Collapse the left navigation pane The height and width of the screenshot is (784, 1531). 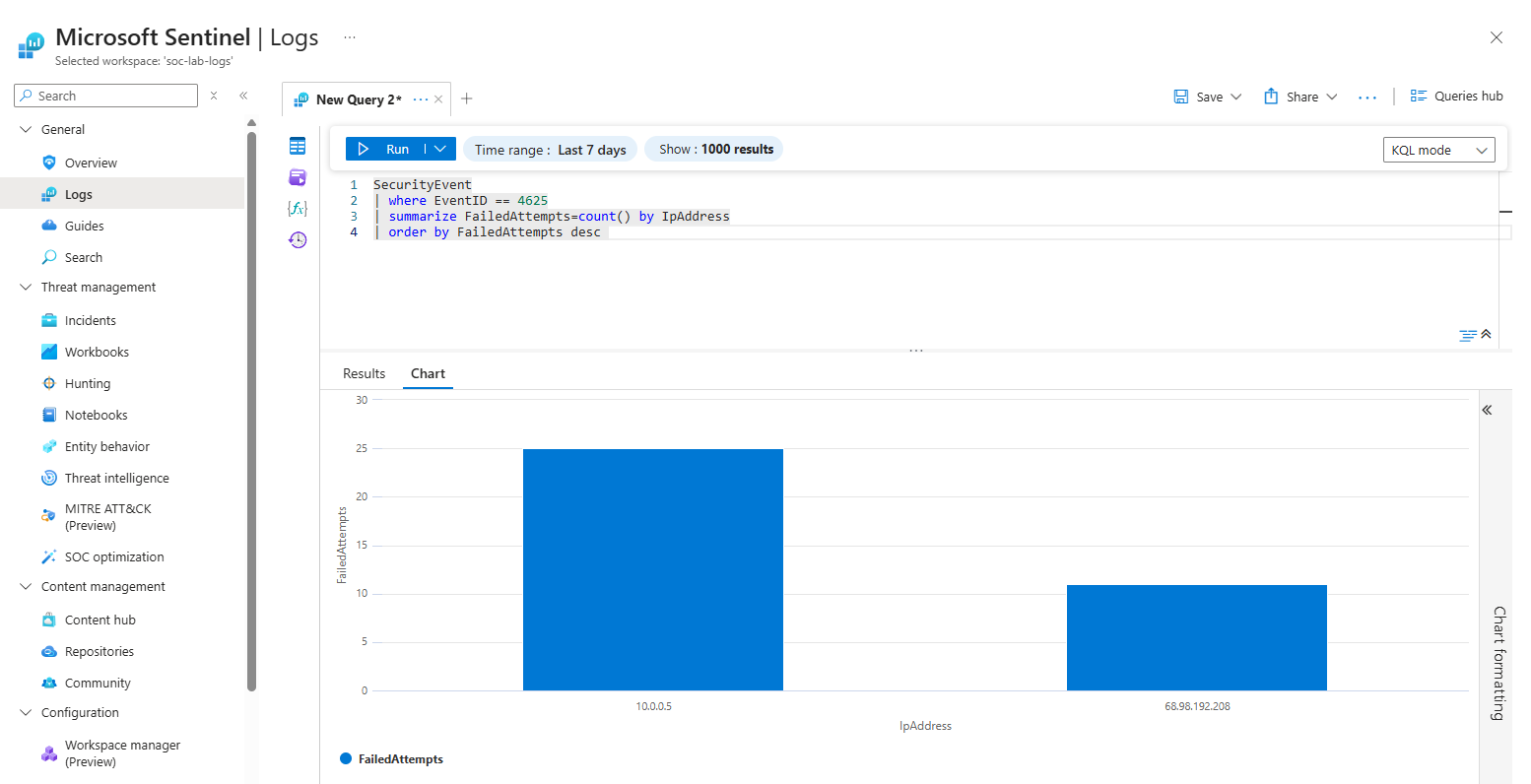pos(243,96)
